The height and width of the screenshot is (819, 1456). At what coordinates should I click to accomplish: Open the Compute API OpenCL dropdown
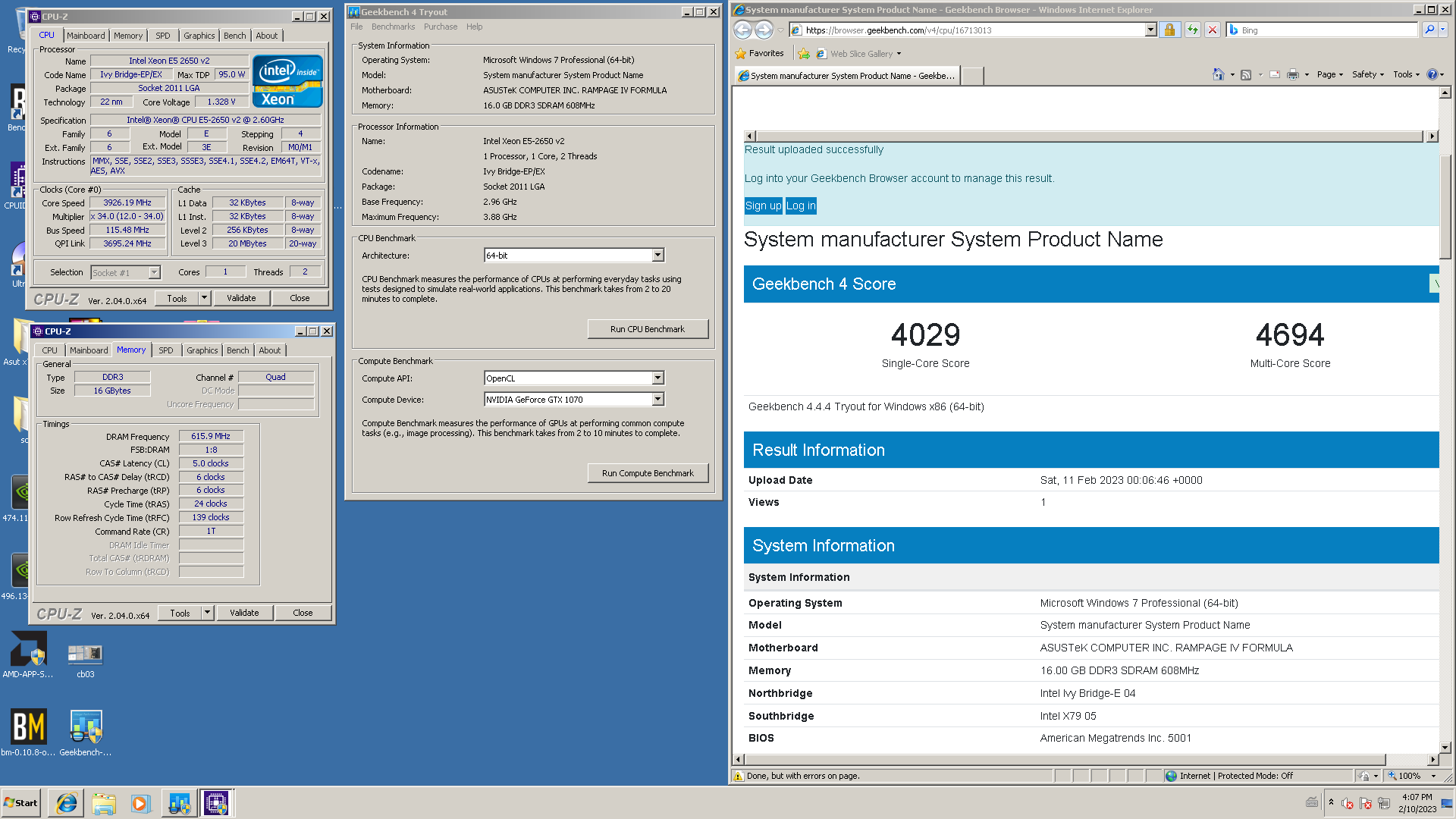[x=657, y=378]
